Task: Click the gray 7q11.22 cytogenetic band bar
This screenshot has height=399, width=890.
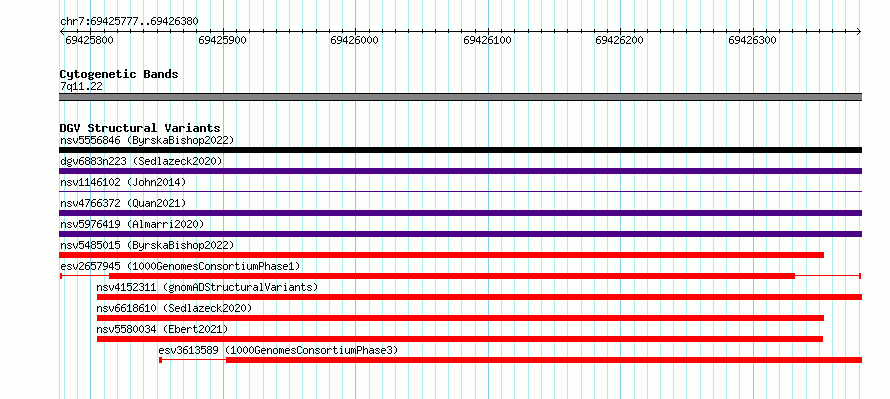Action: 461,97
